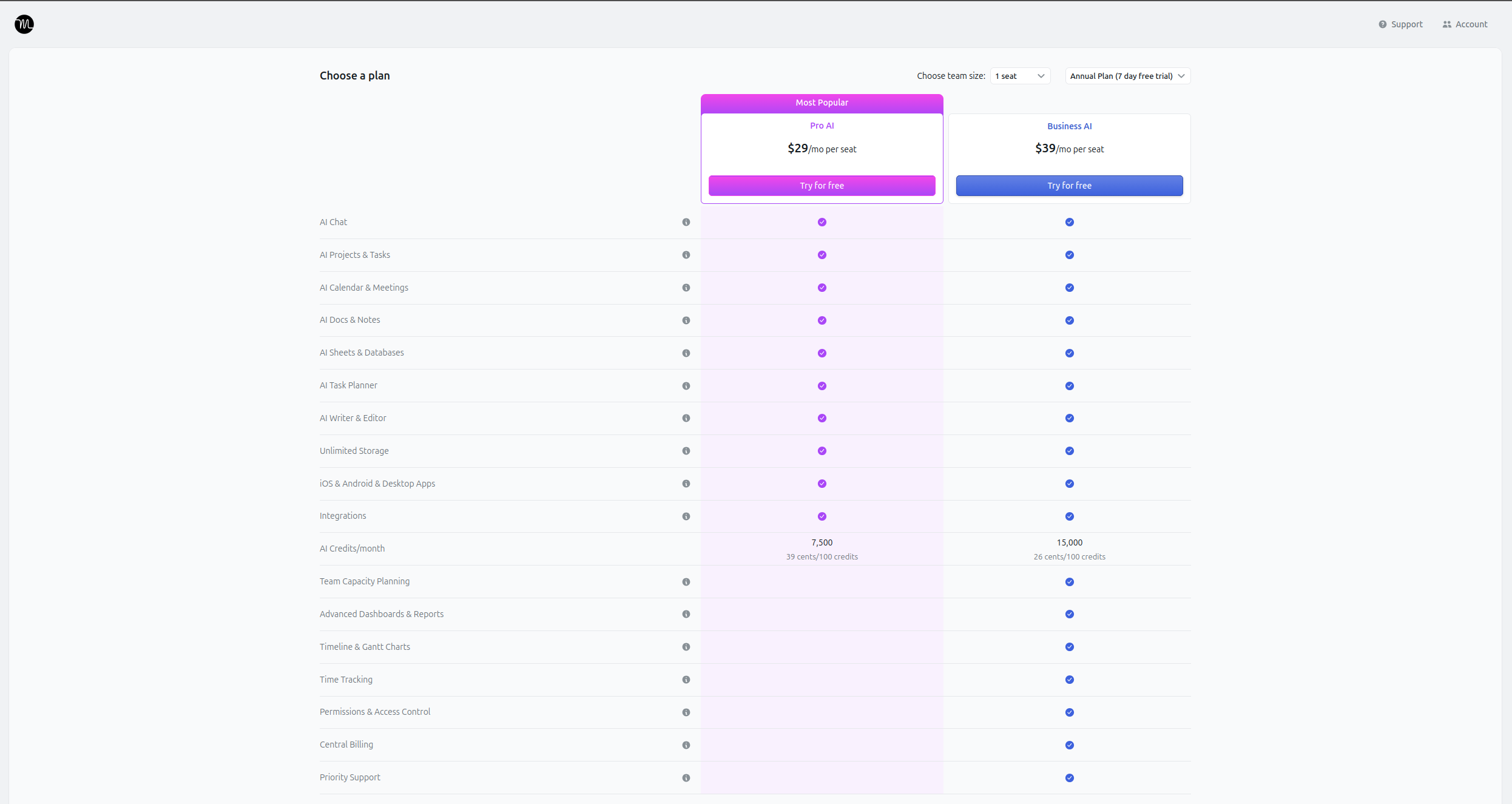Click Try for free under Business AI
Image resolution: width=1512 pixels, height=804 pixels.
1069,186
